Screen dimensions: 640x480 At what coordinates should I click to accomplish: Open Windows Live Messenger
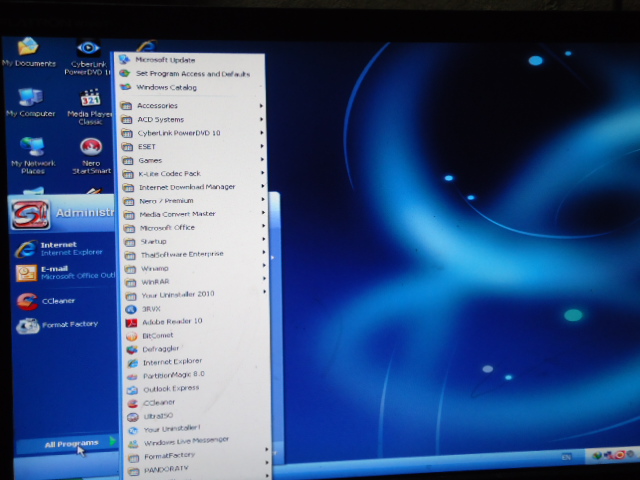point(178,442)
